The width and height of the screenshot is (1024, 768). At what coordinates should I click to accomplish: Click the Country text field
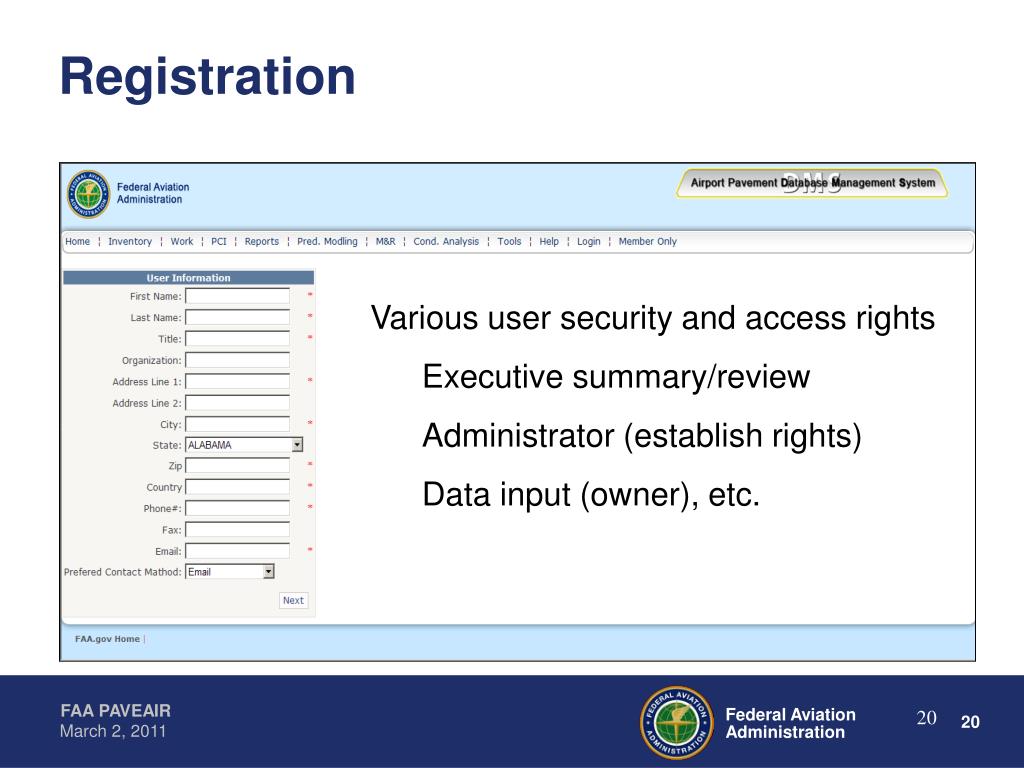(x=238, y=487)
